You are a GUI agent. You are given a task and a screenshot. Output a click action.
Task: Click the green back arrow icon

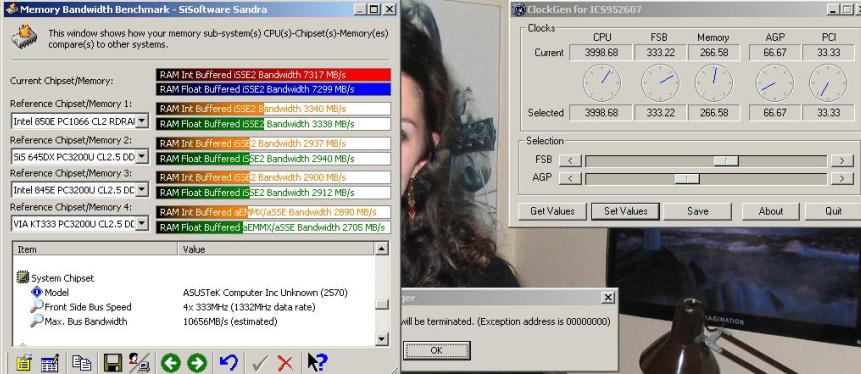[x=171, y=362]
